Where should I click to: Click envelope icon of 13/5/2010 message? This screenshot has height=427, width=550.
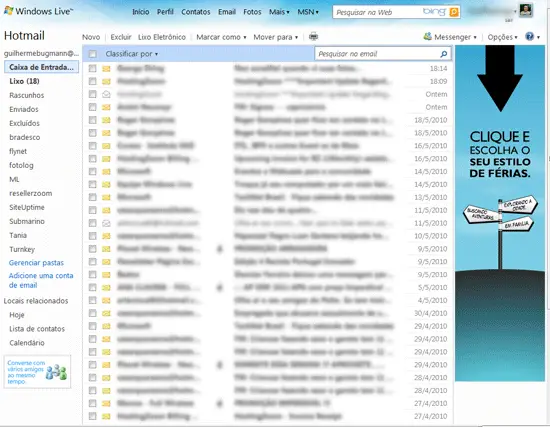pos(106,198)
